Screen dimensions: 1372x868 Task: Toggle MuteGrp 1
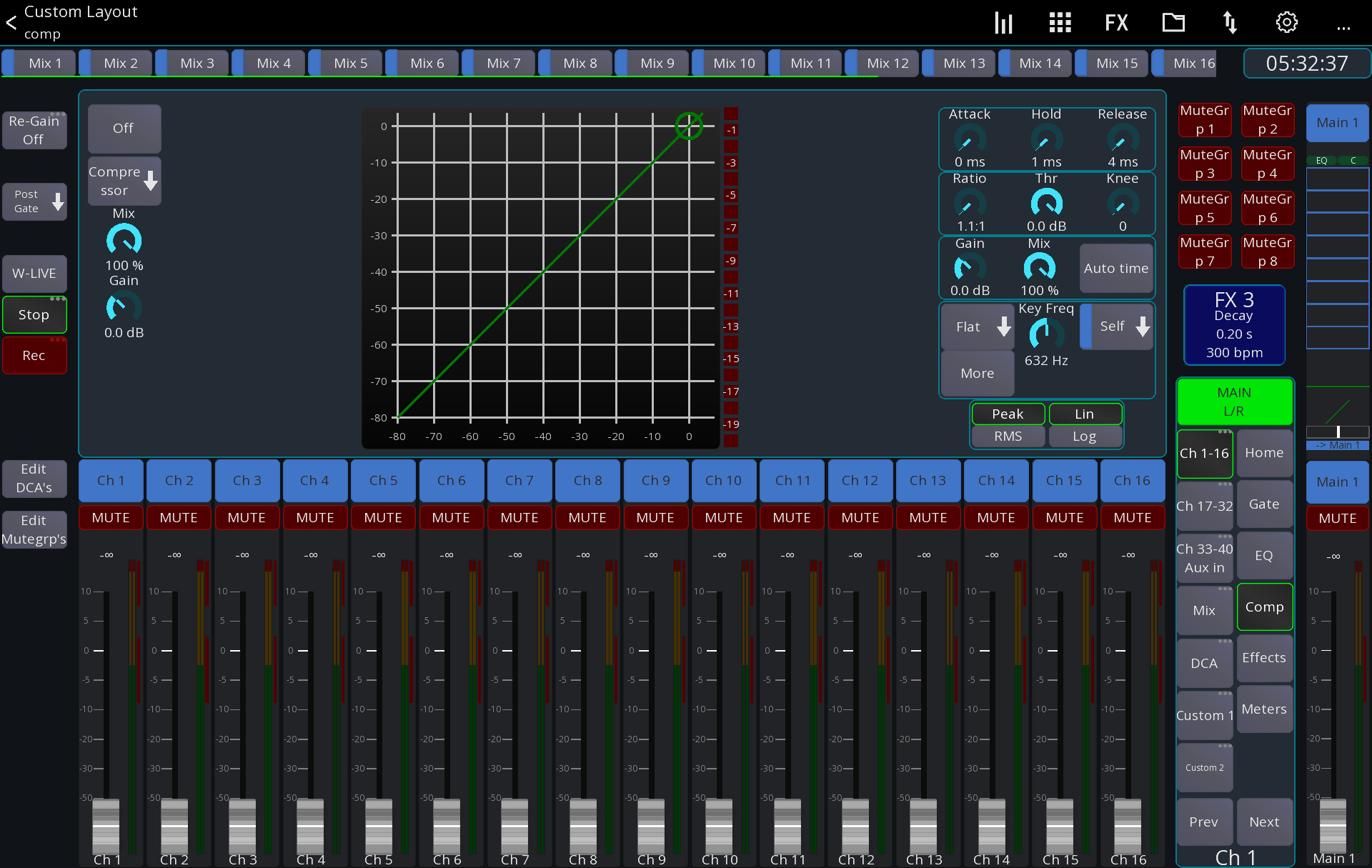[1205, 119]
